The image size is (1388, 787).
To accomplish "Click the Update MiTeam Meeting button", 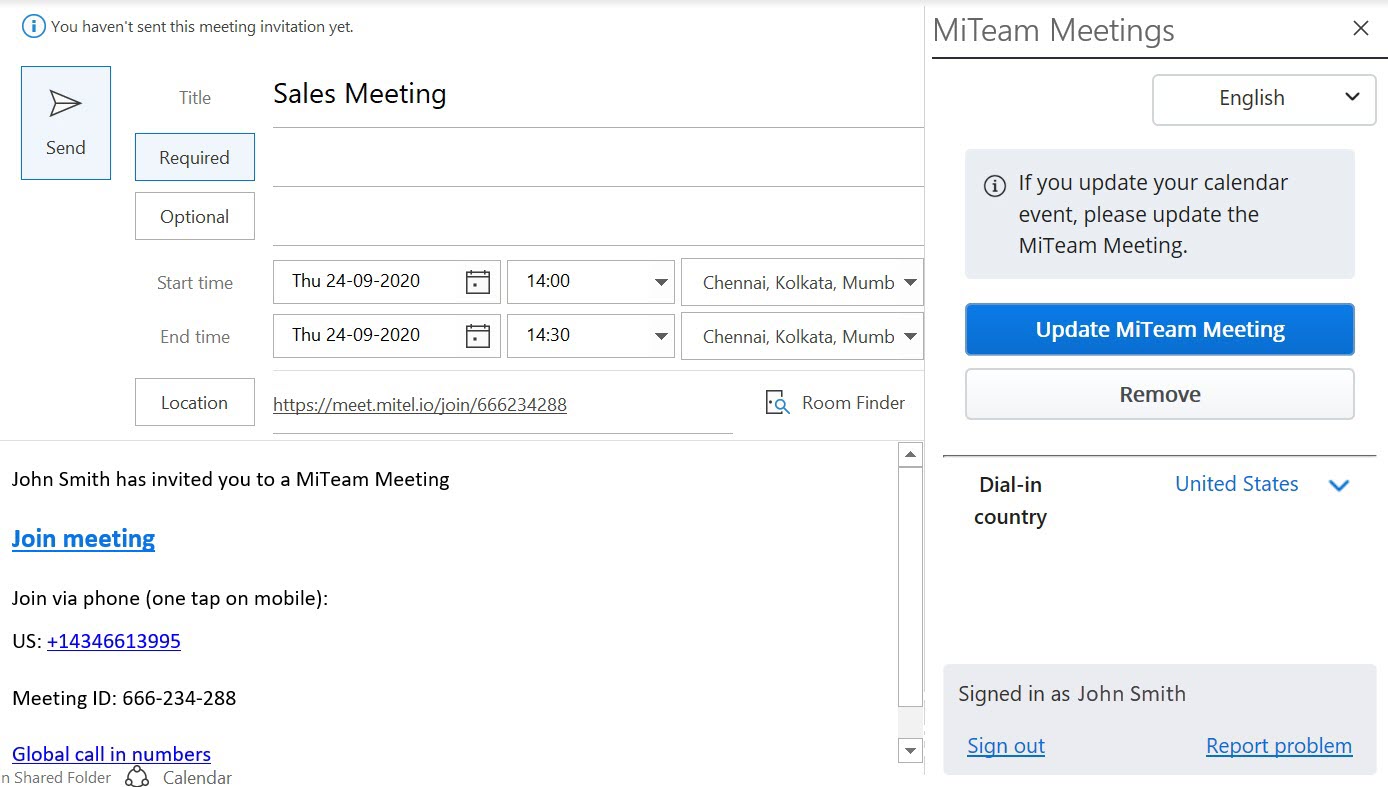I will coord(1159,330).
